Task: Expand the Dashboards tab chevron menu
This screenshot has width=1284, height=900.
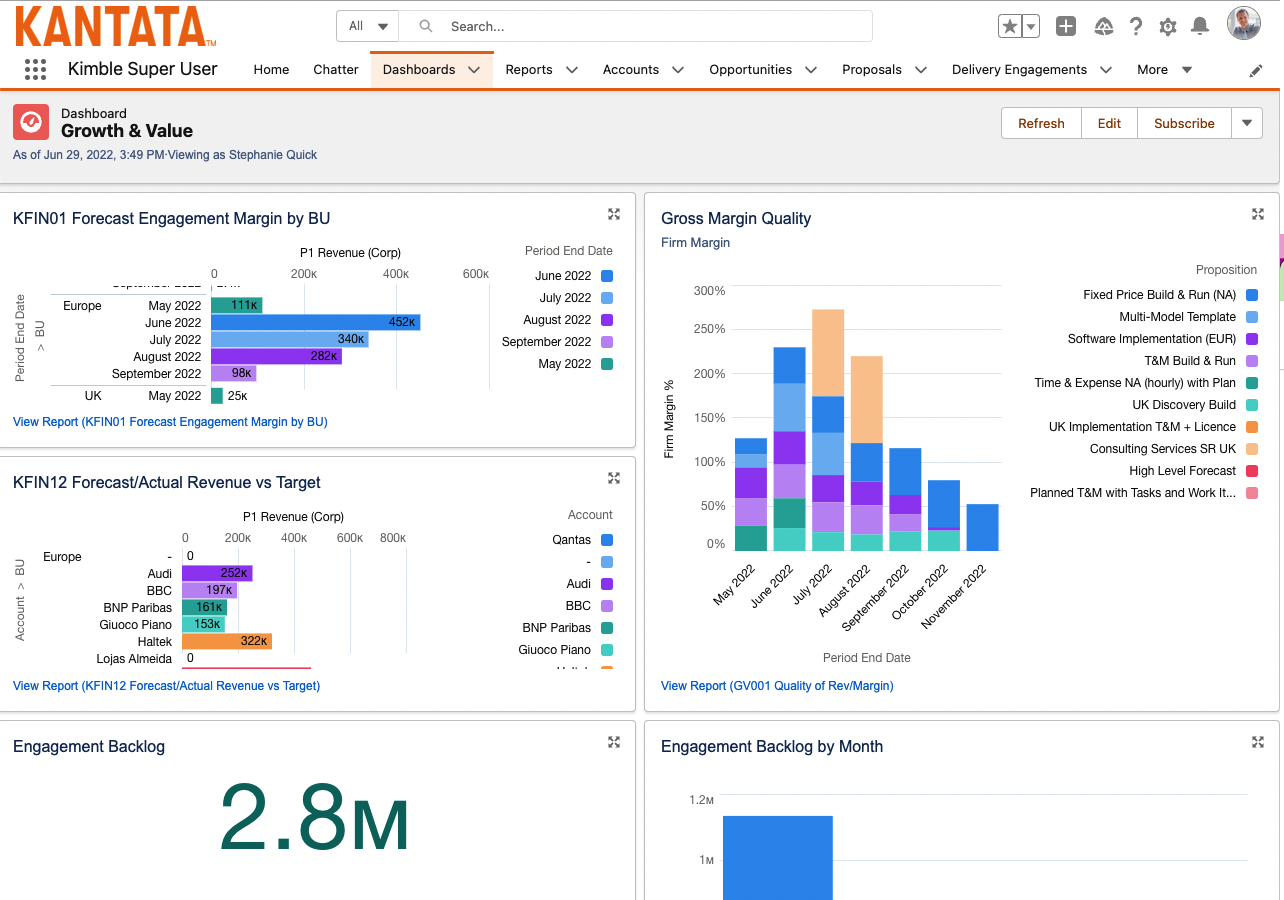Action: (x=474, y=70)
